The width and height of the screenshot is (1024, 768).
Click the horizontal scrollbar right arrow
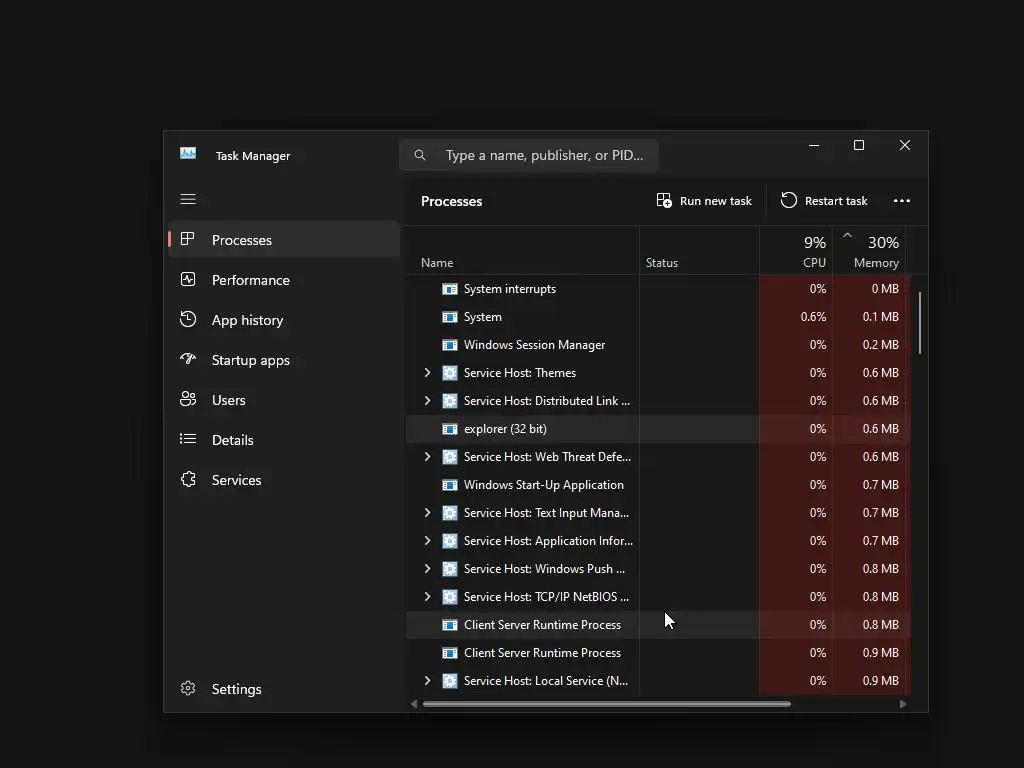pos(903,704)
